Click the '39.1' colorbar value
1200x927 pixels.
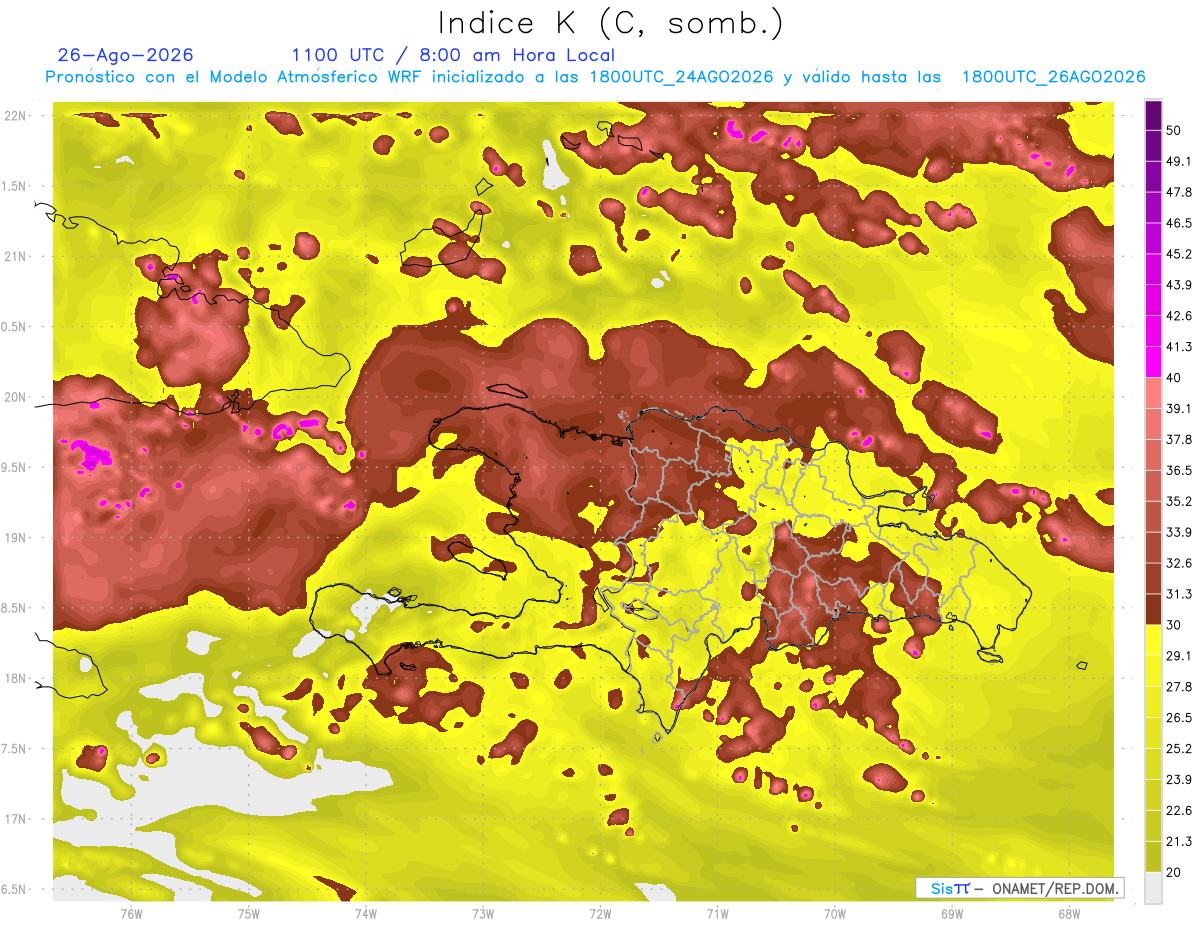coord(1179,408)
